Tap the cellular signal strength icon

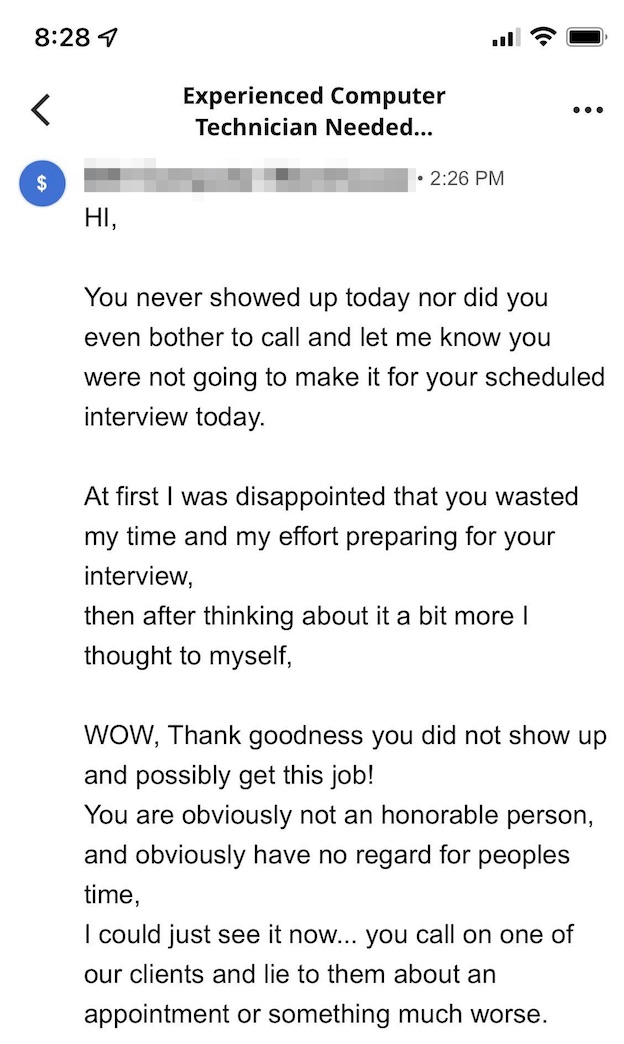pyautogui.click(x=506, y=38)
